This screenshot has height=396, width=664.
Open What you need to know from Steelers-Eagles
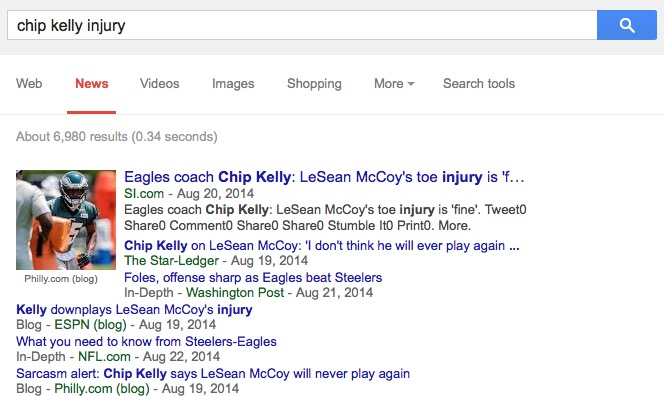coord(146,341)
